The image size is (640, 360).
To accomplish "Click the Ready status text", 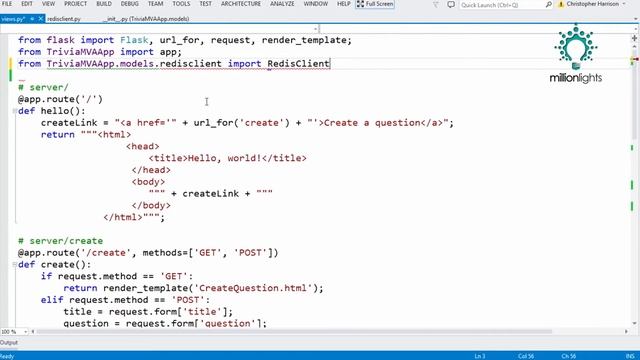I will 7,356.
